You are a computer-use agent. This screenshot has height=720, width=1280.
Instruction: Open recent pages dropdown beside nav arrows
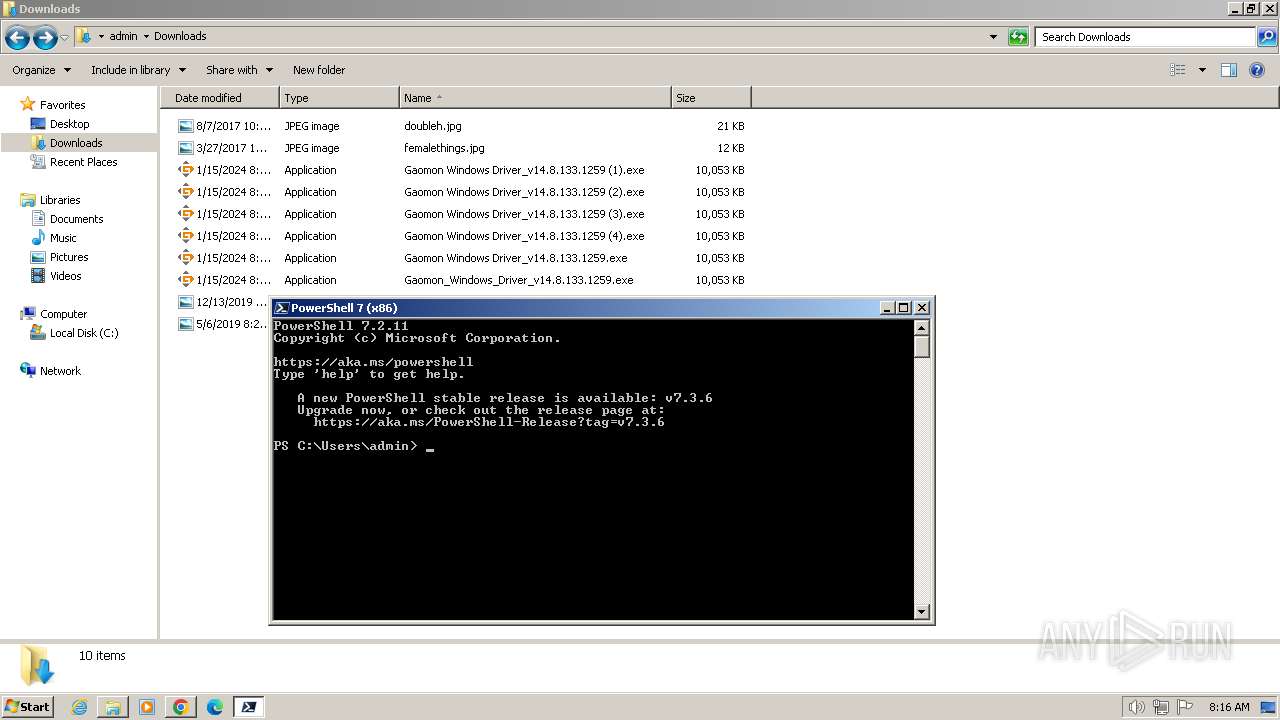pos(65,38)
